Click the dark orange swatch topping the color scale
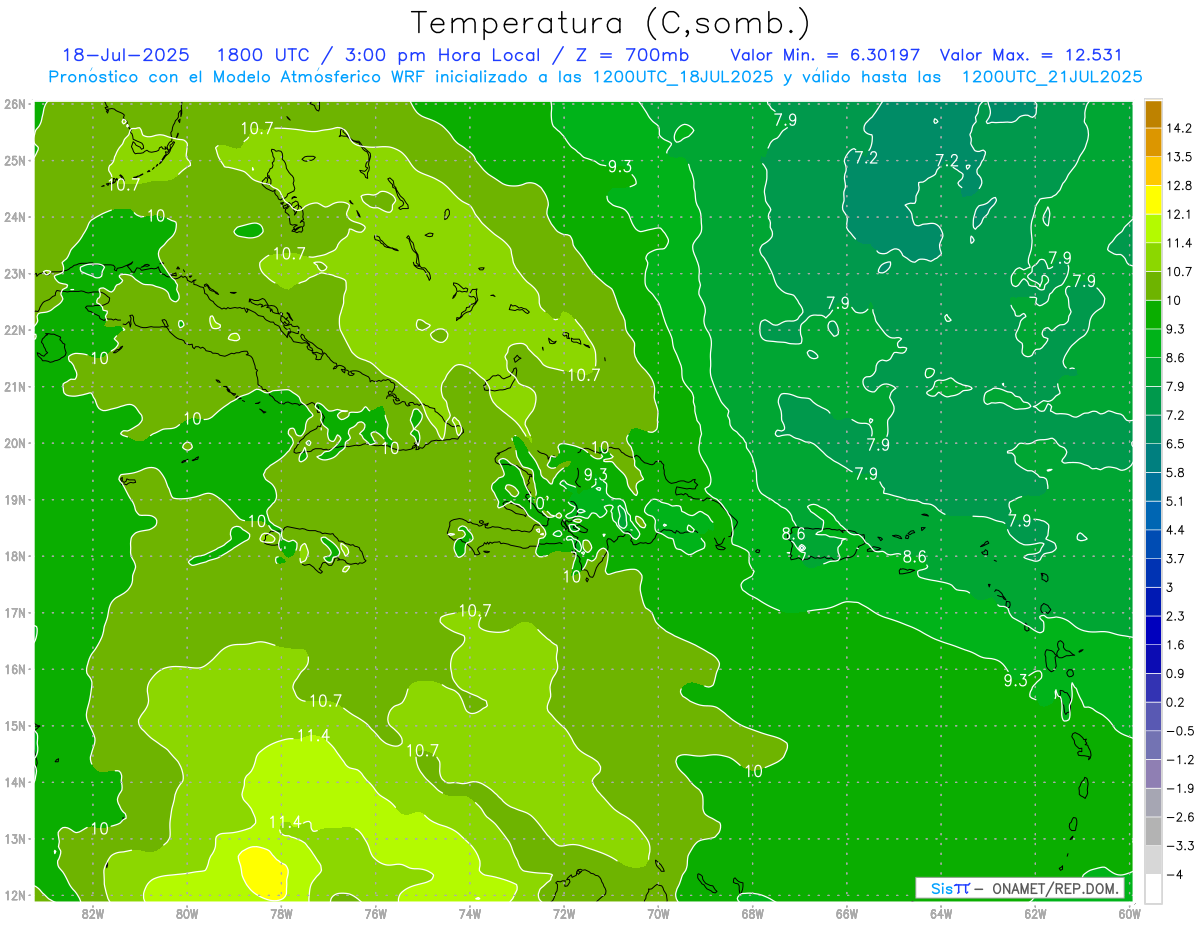The height and width of the screenshot is (927, 1200). click(x=1153, y=114)
